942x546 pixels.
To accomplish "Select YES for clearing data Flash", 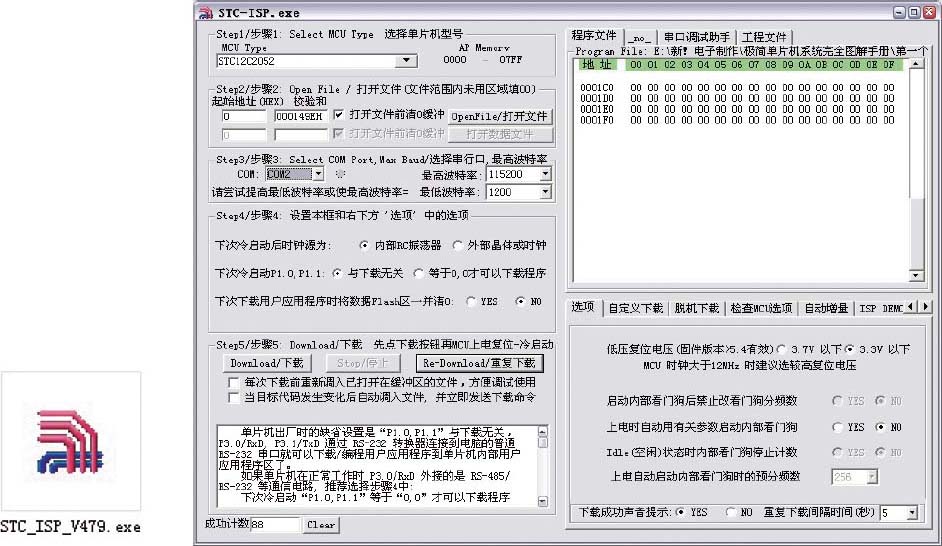I will click(x=471, y=302).
